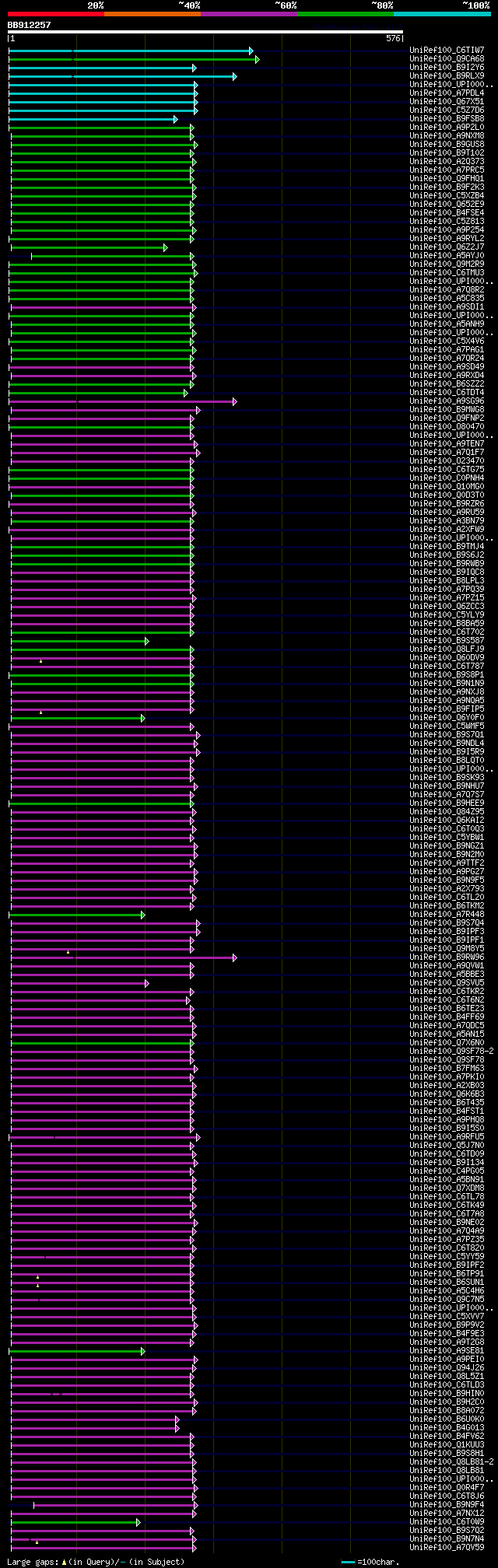Select the UniRef100_C5Z7D6 label
498x1568 pixels.
point(447,110)
